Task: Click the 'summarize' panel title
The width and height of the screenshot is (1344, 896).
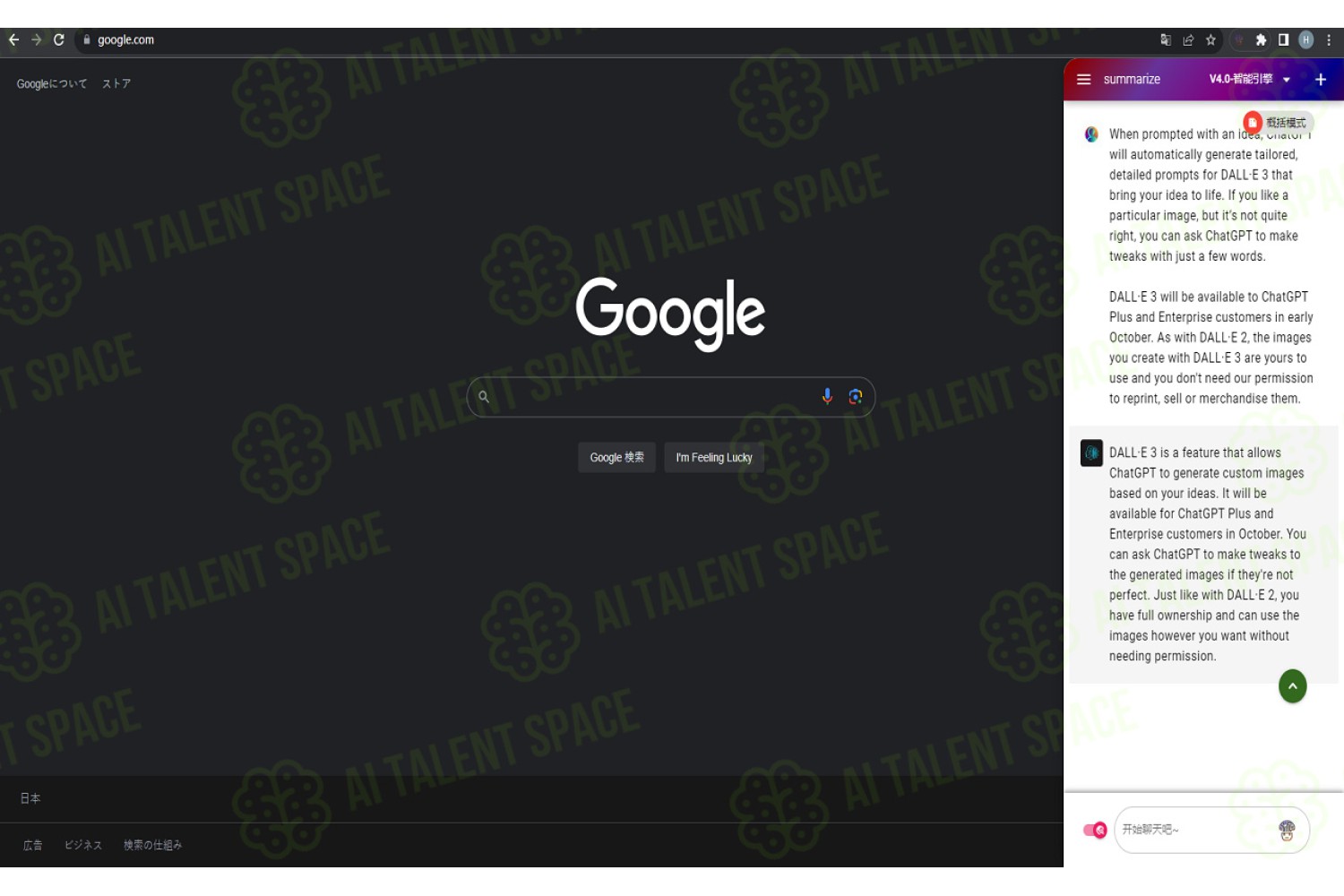Action: (1132, 80)
